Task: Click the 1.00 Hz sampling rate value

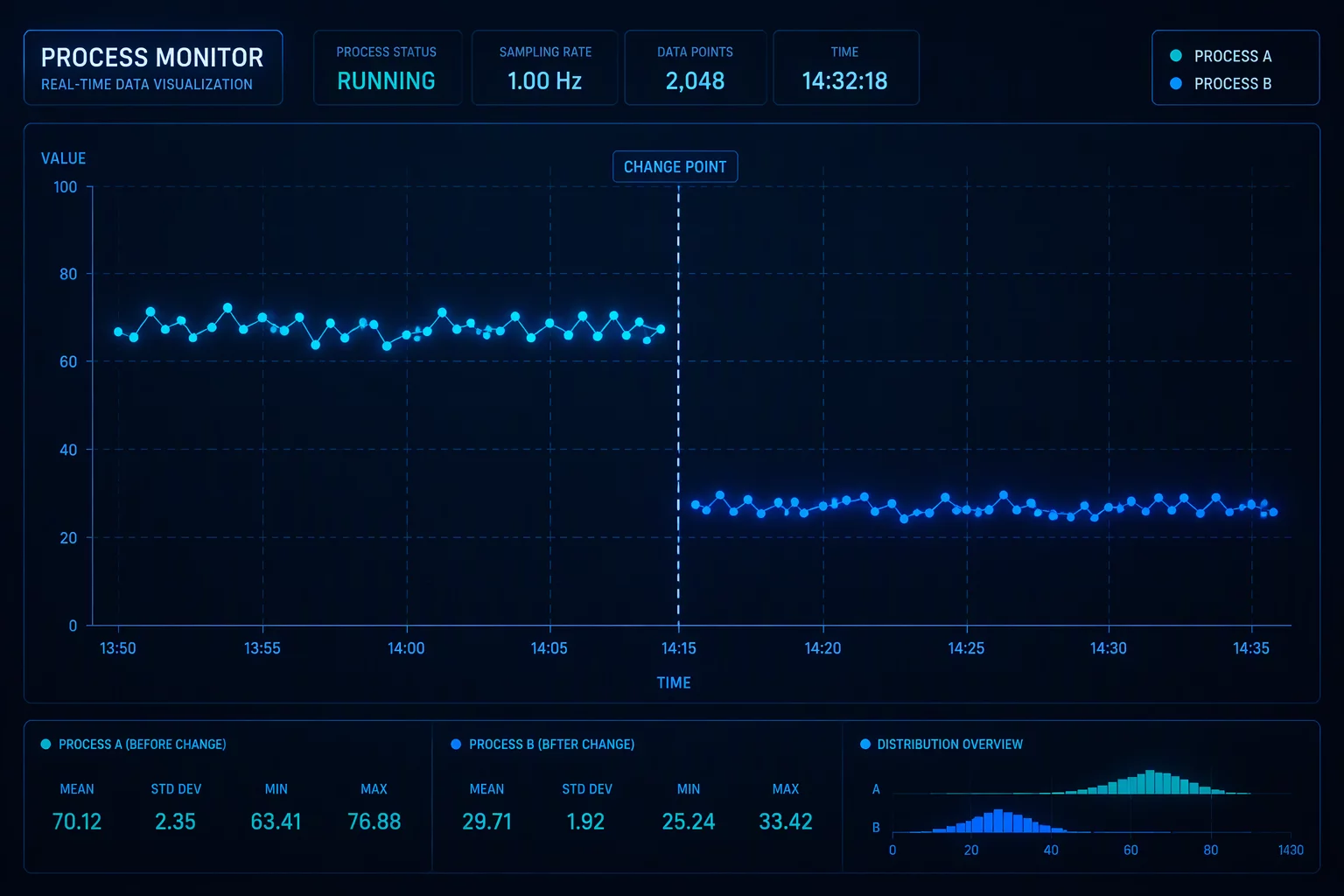Action: coord(544,81)
